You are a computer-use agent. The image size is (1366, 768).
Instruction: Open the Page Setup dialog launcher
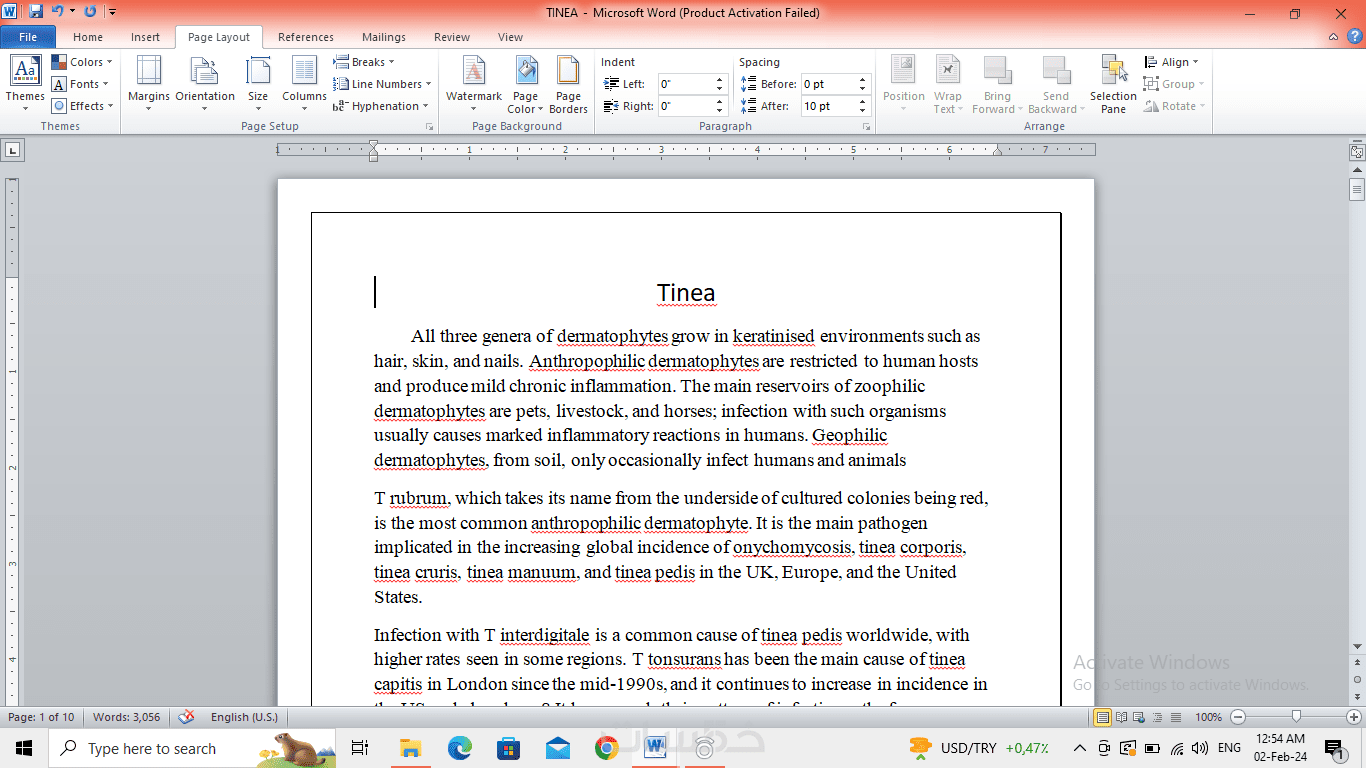[x=430, y=127]
